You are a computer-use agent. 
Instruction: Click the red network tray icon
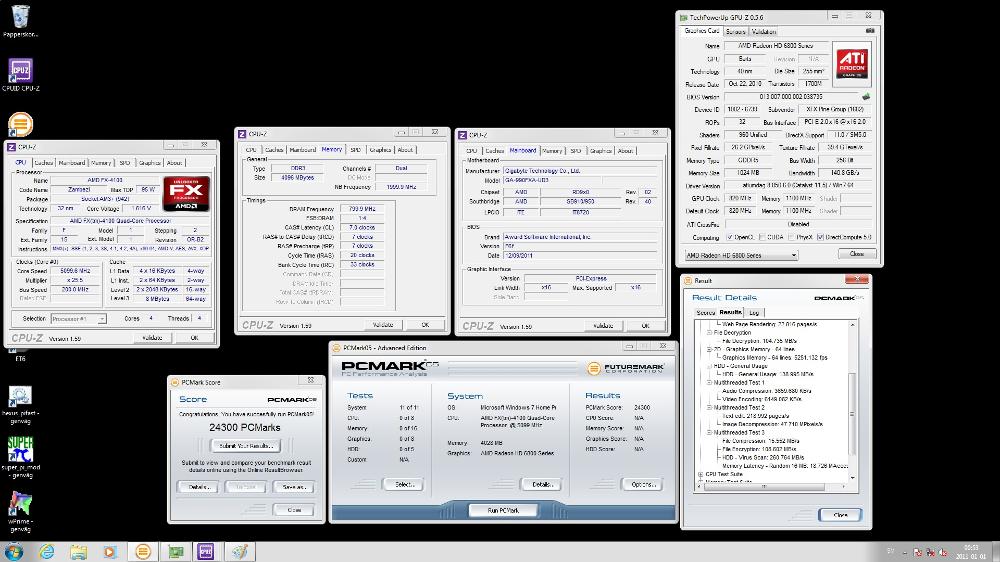(x=930, y=552)
